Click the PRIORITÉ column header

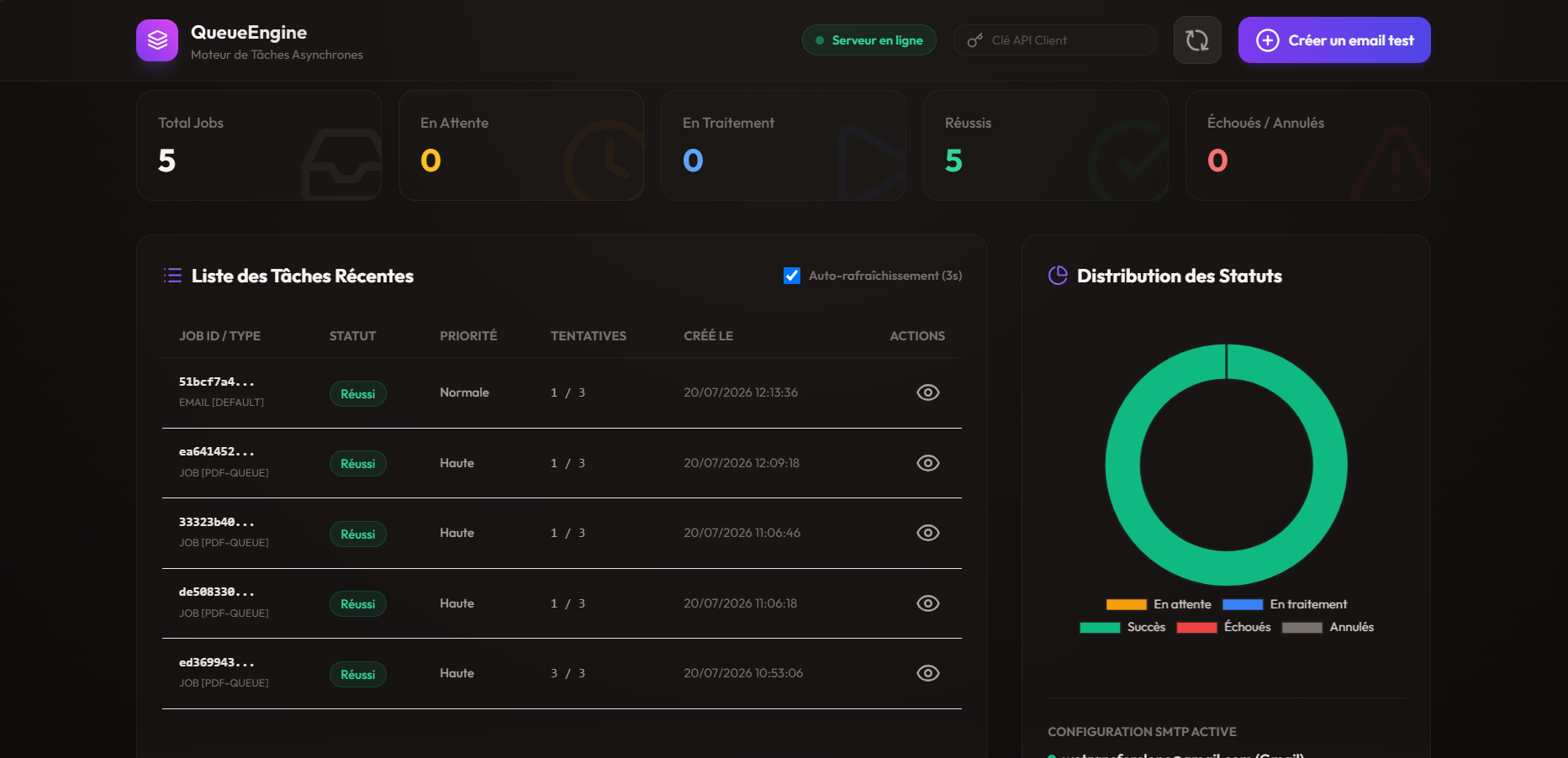click(468, 336)
